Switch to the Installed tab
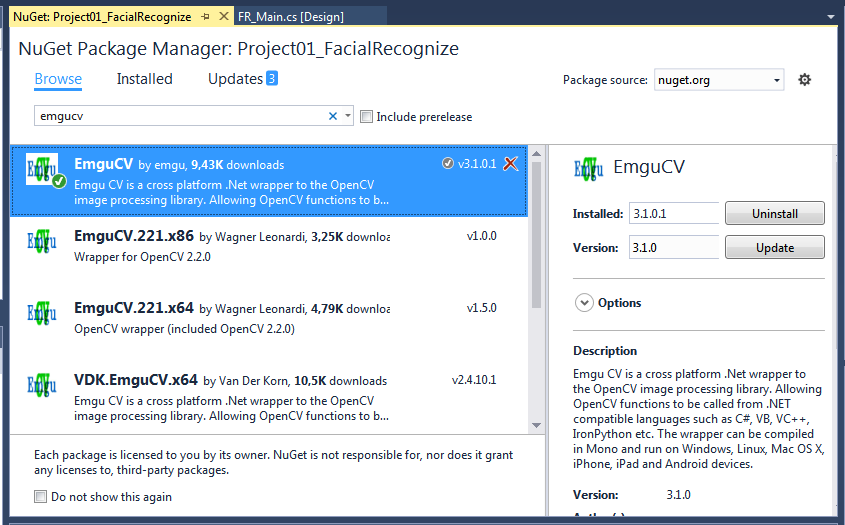845x525 pixels. pos(144,79)
